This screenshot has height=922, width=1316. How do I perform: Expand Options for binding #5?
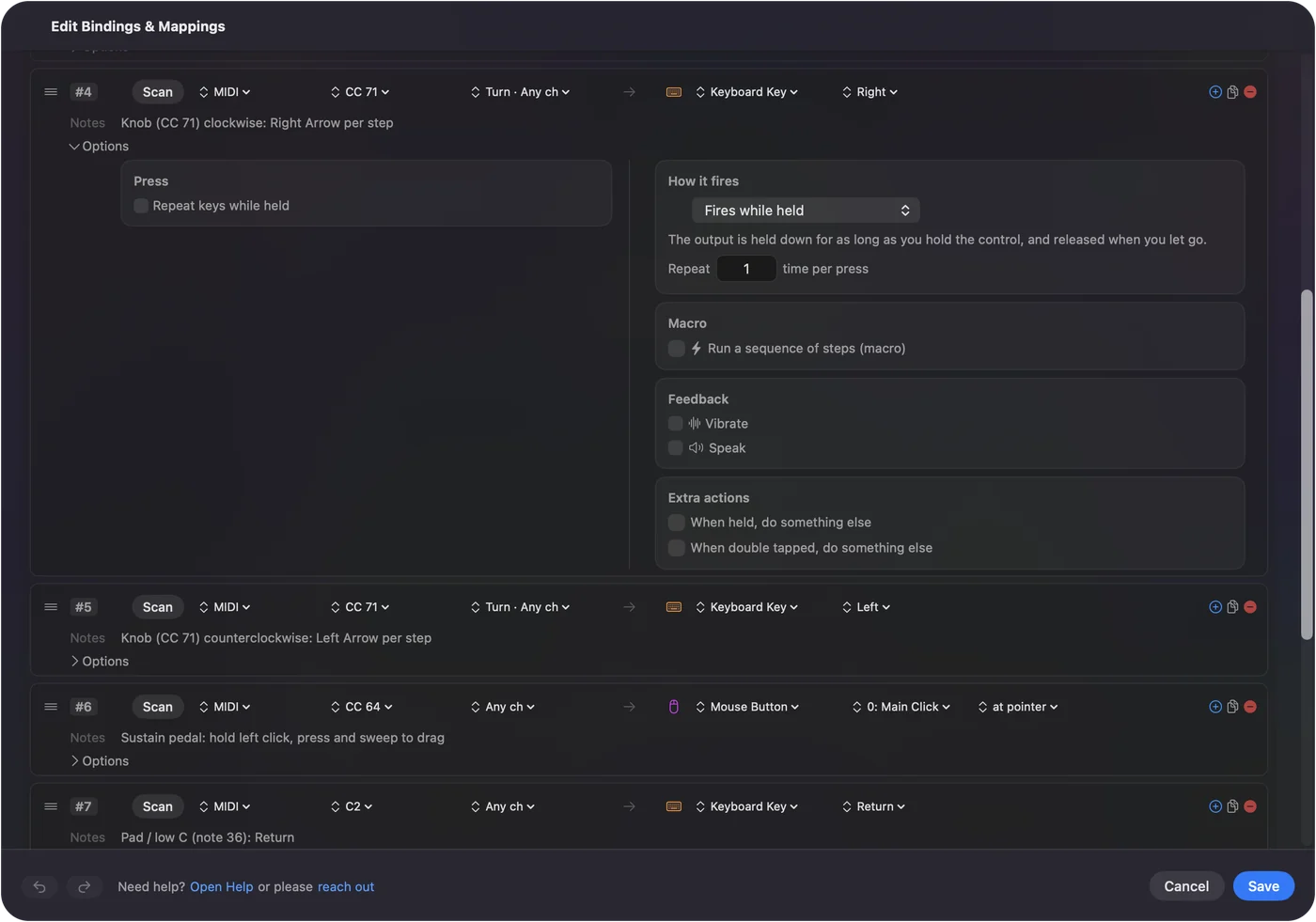[99, 662]
